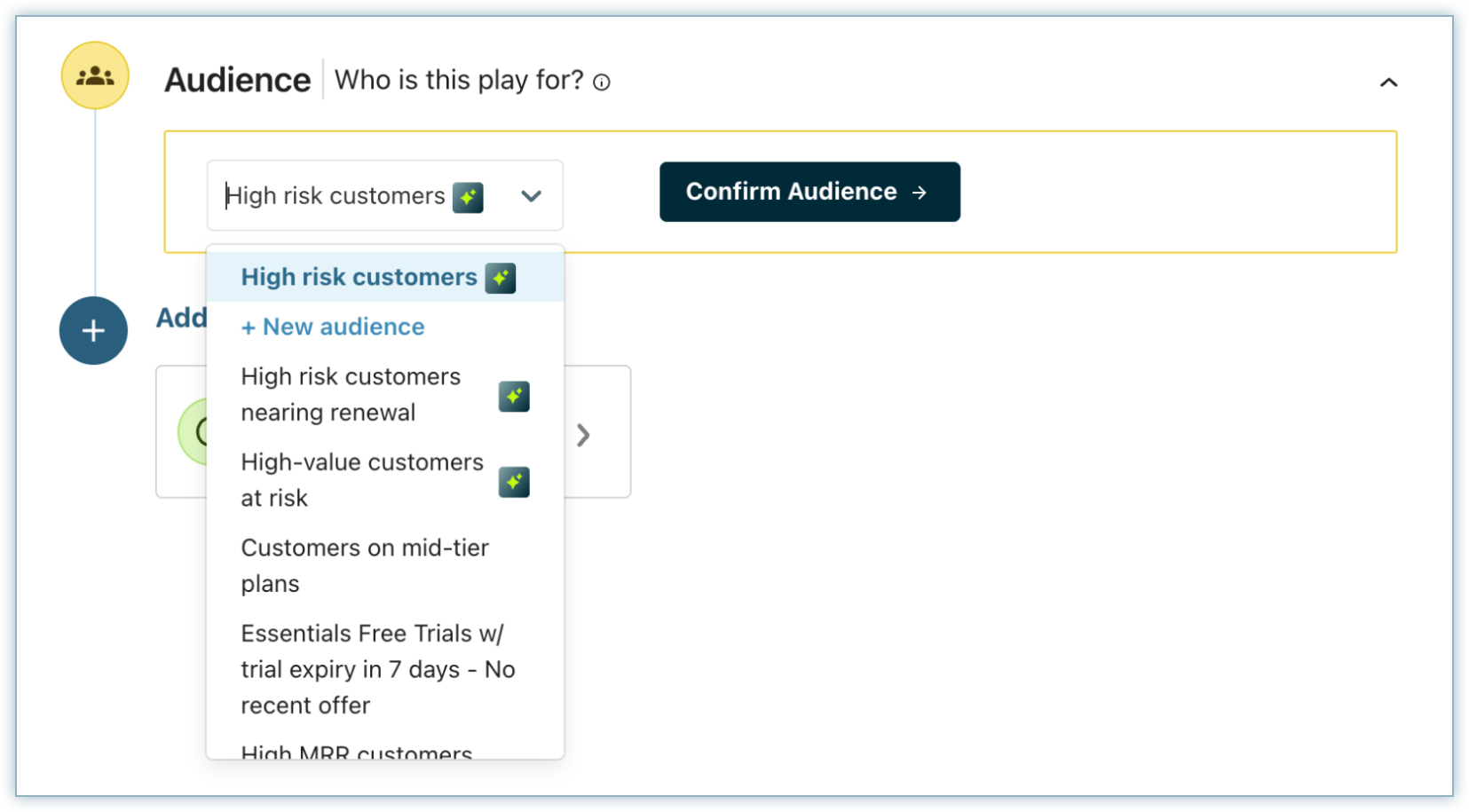Click the down arrow of the audience dropdown
1469x812 pixels.
(531, 196)
